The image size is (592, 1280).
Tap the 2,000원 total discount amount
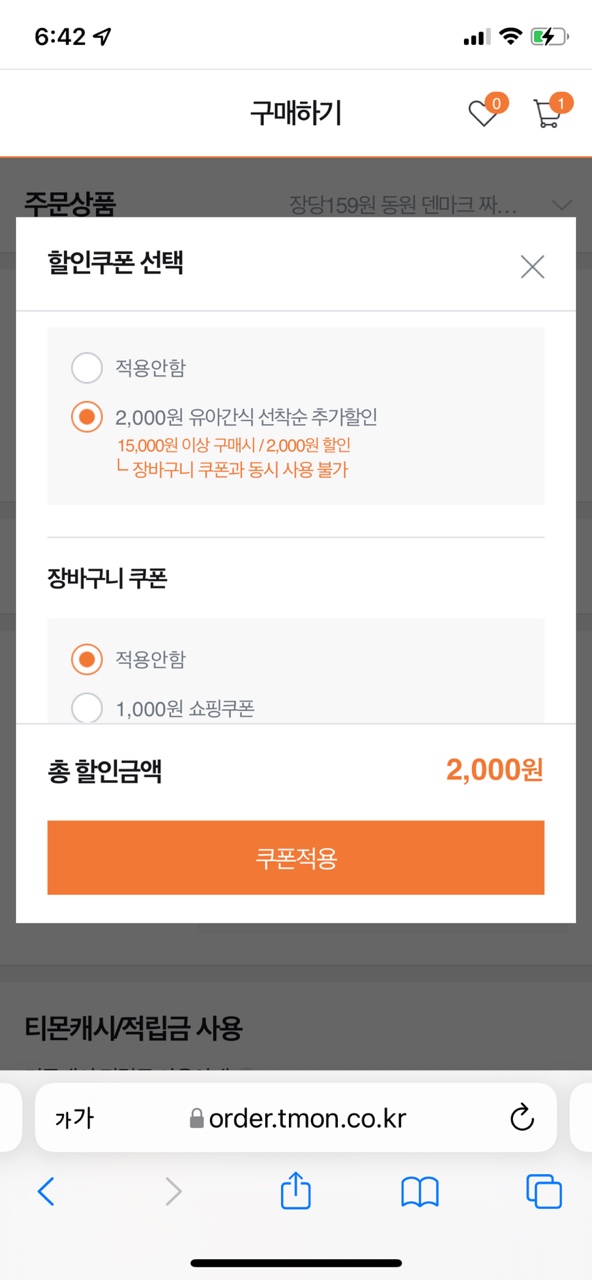[x=495, y=770]
